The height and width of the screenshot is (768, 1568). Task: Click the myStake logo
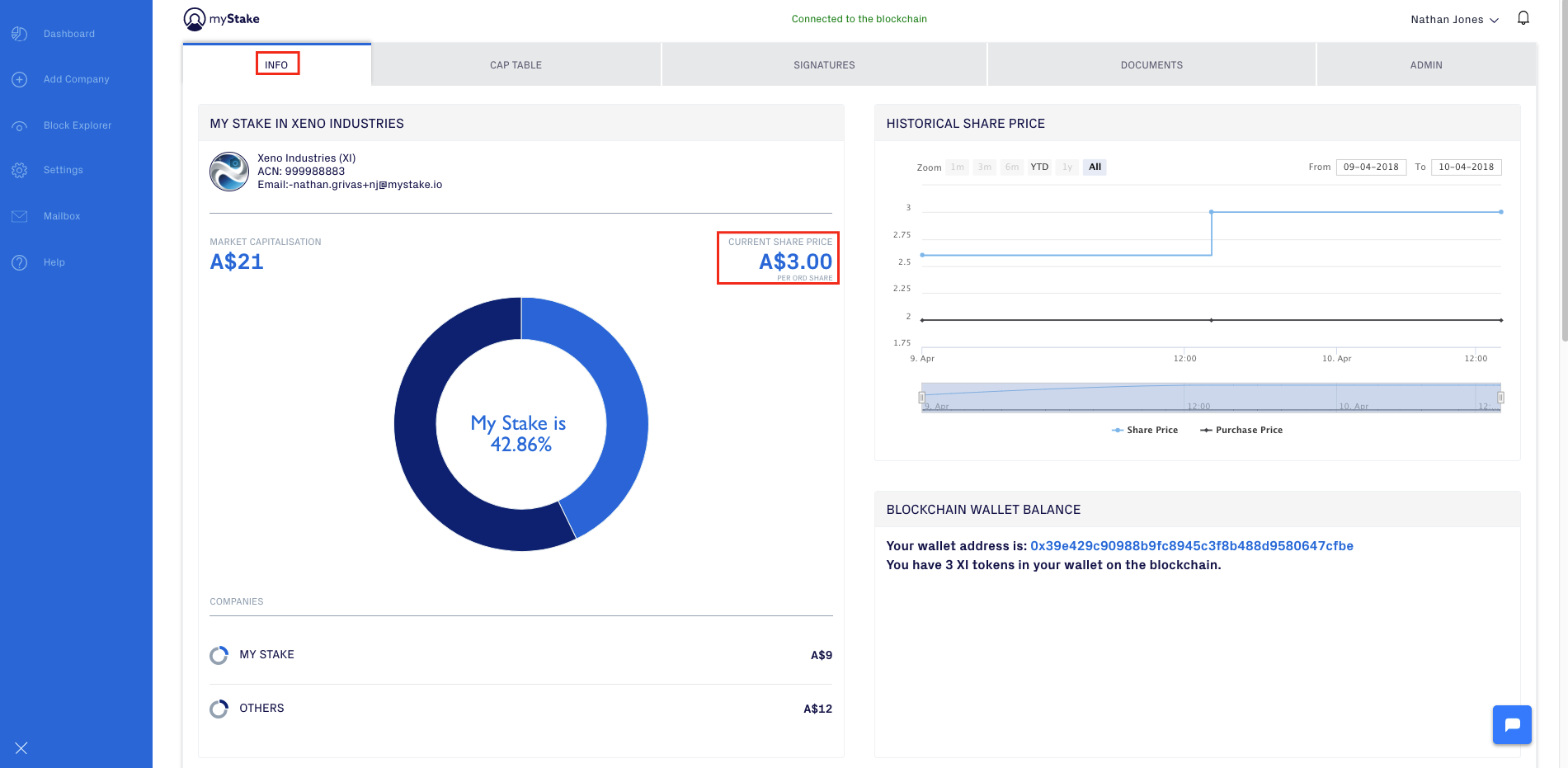coord(221,19)
